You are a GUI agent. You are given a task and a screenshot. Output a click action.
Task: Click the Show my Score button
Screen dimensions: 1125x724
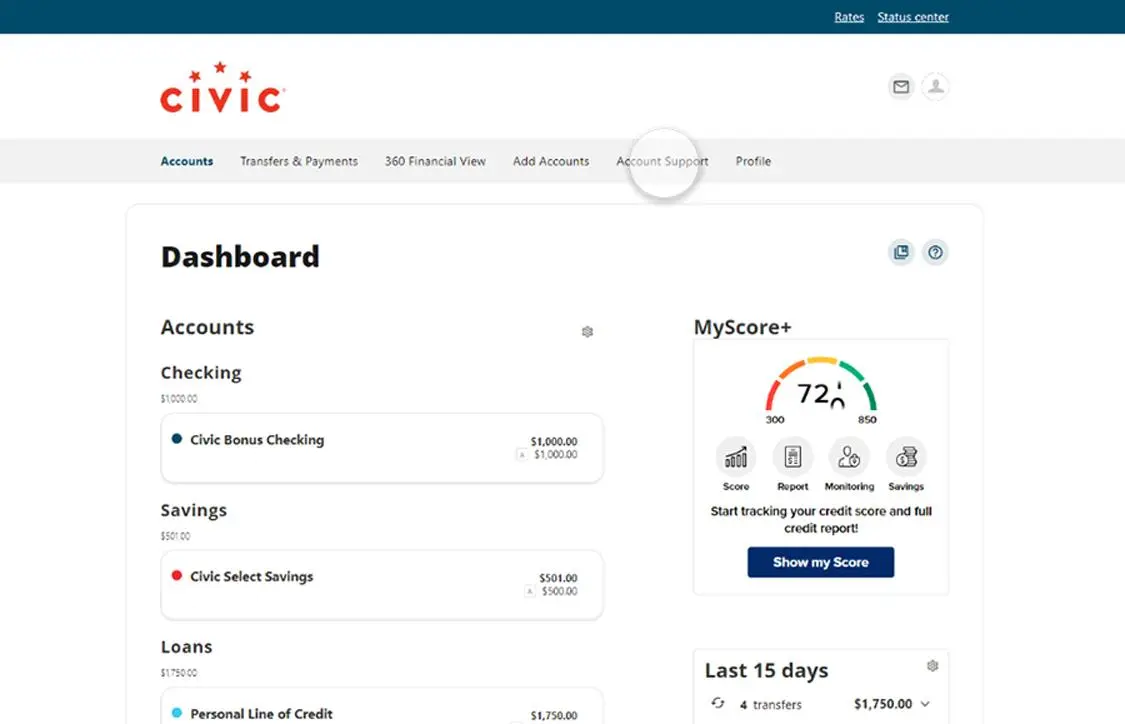820,562
